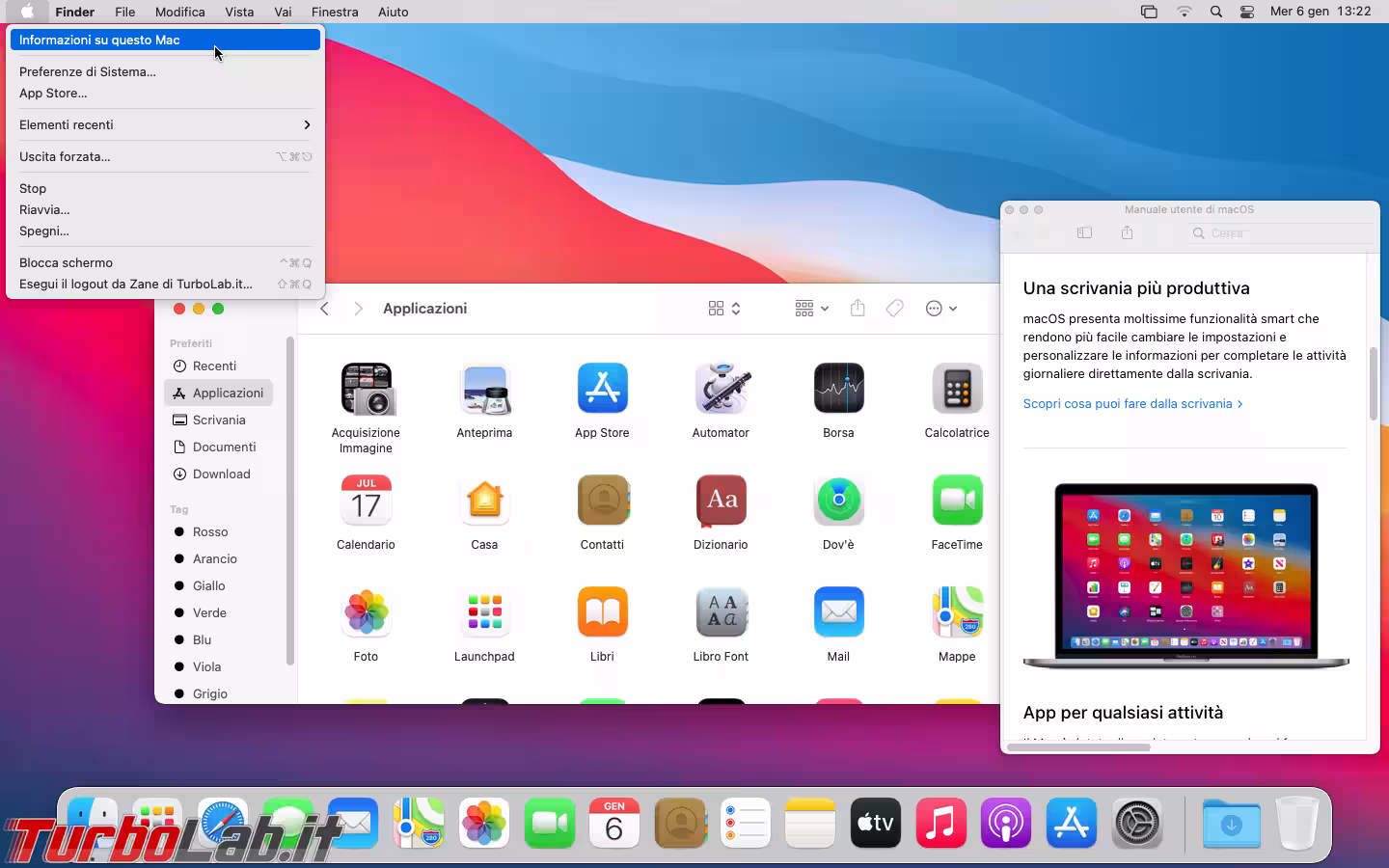Open the Borsa stocks app
1389x868 pixels.
pyautogui.click(x=838, y=389)
